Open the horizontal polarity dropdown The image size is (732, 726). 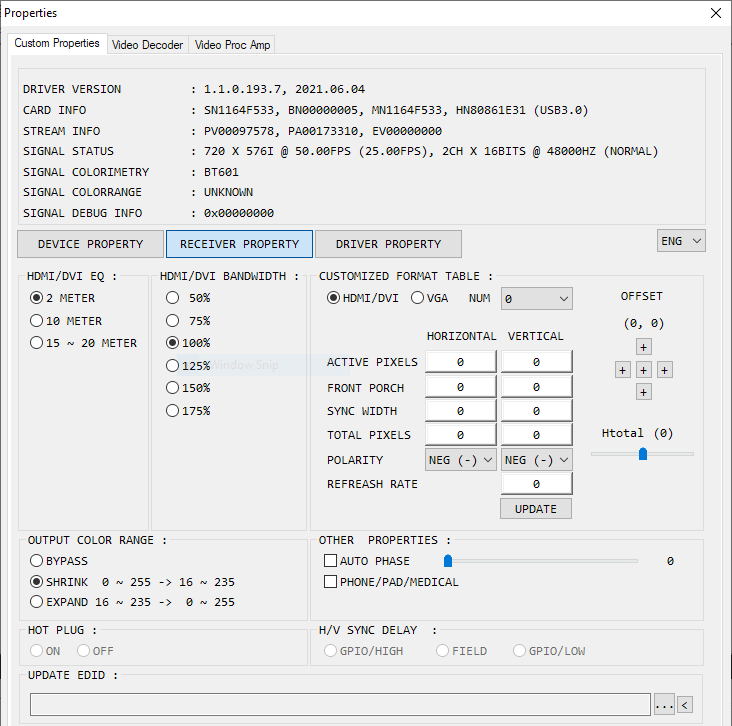click(x=461, y=460)
